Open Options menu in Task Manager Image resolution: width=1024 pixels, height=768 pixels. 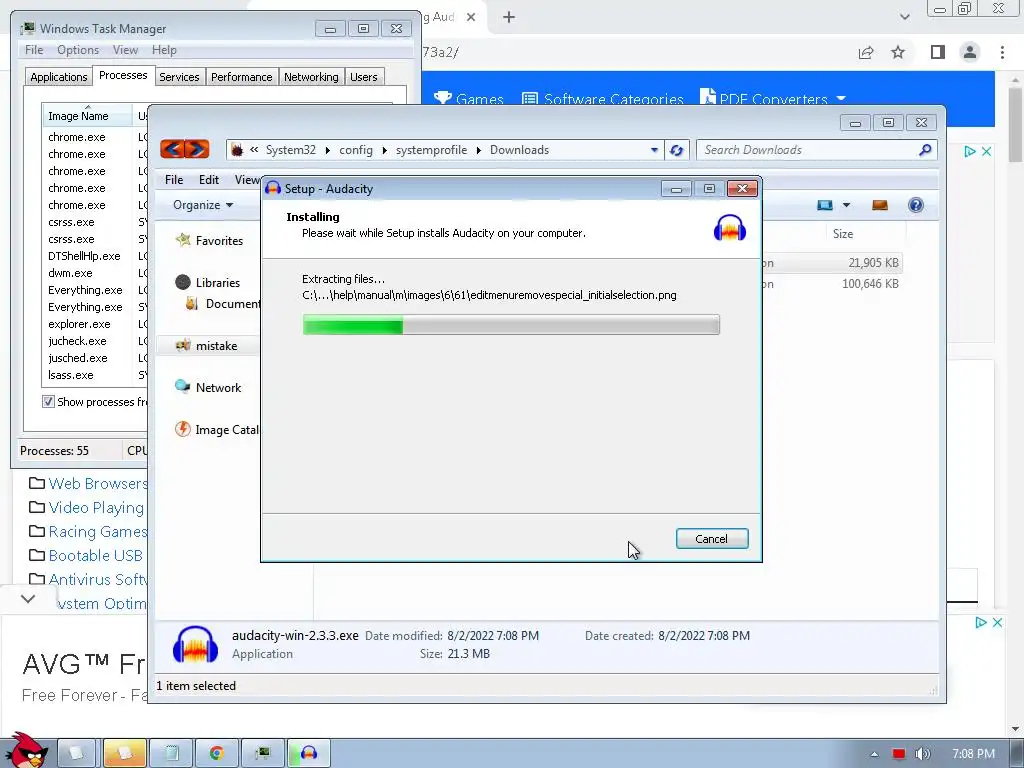(x=78, y=50)
